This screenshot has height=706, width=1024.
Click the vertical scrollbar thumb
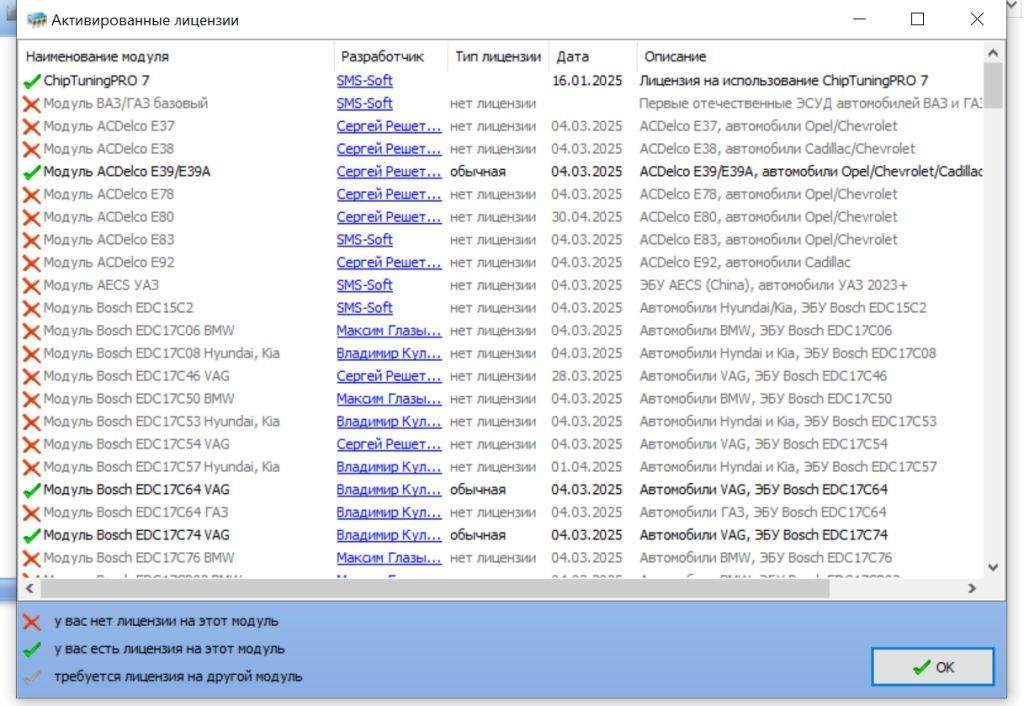pos(993,86)
